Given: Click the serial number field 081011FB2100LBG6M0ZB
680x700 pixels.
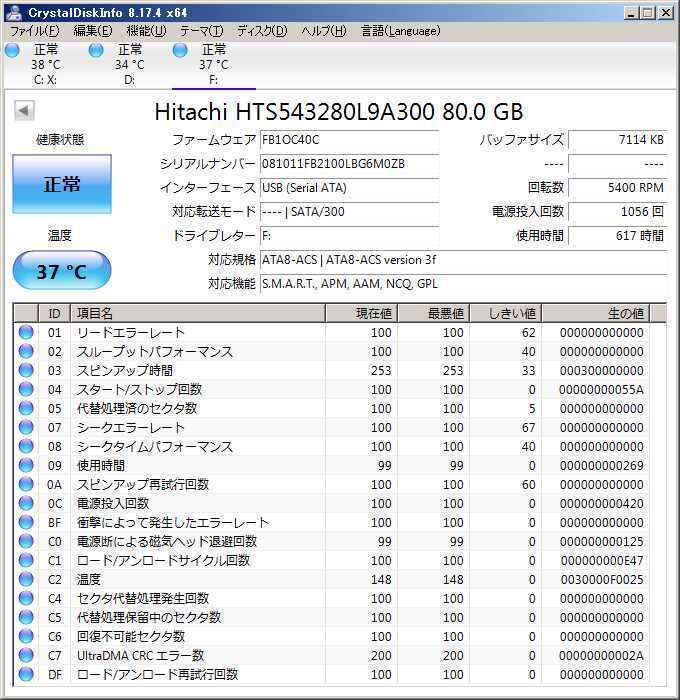Looking at the screenshot, I should pos(350,164).
